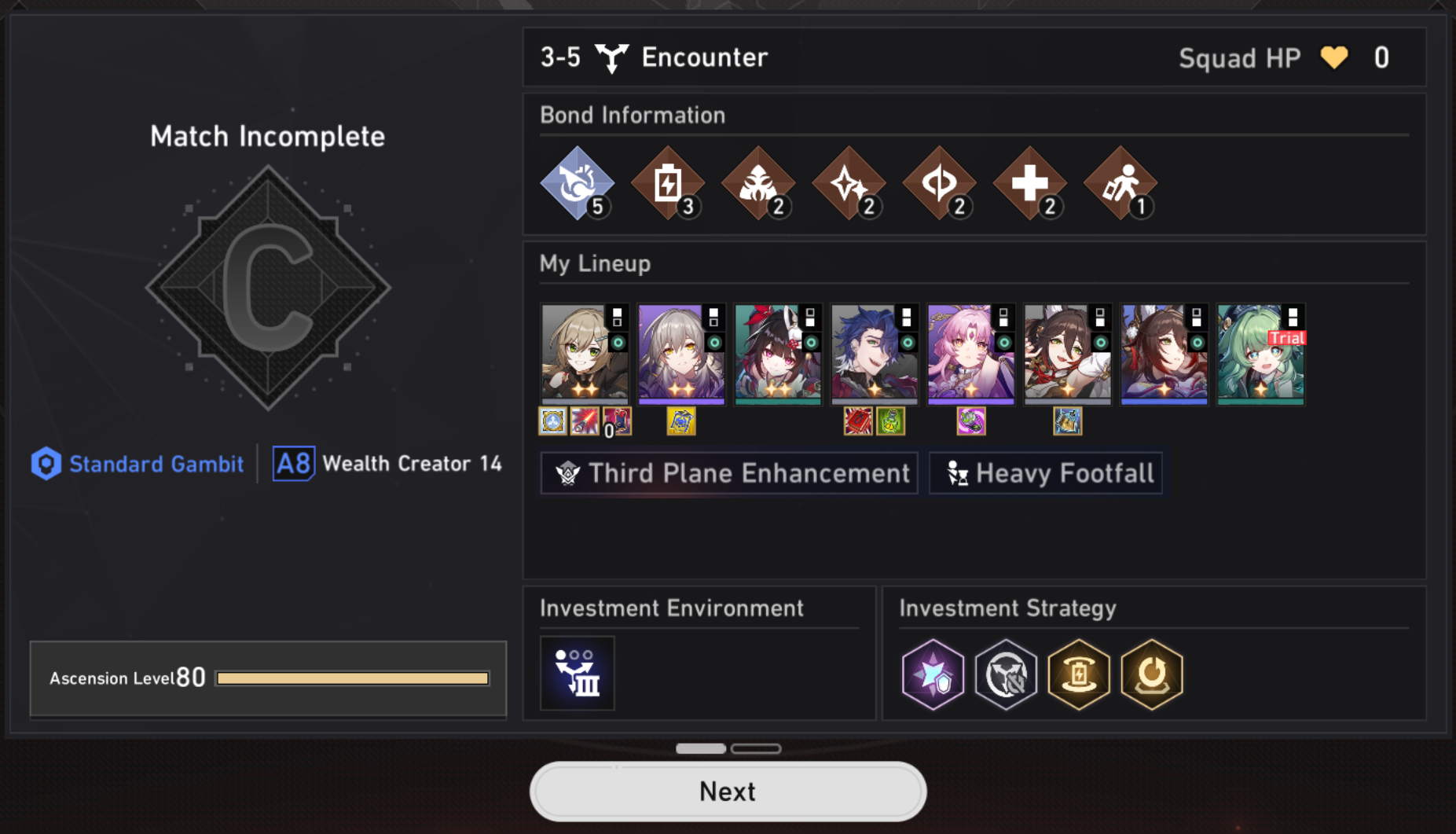Select the plus-cross bond icon
This screenshot has width=1456, height=834.
point(1030,183)
